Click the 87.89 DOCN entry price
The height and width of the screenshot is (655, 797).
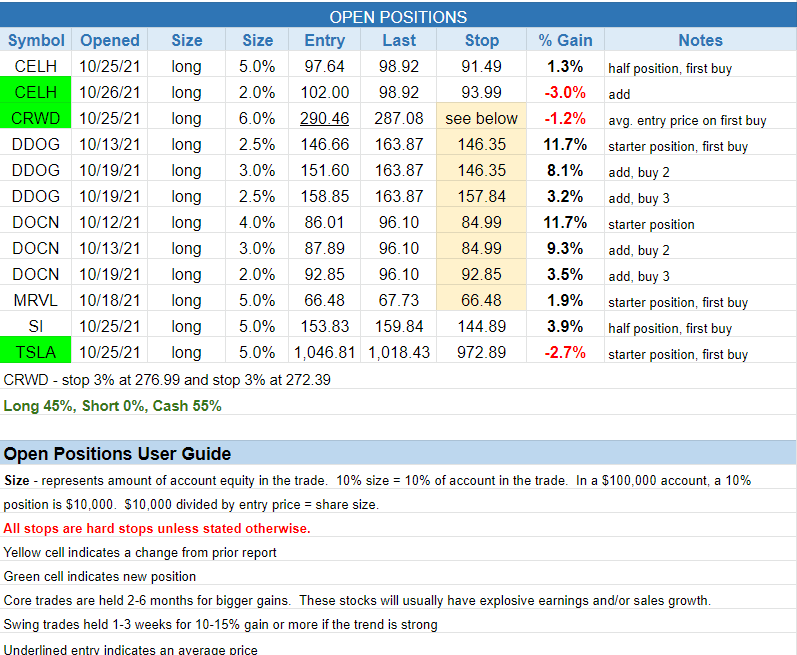coord(324,248)
